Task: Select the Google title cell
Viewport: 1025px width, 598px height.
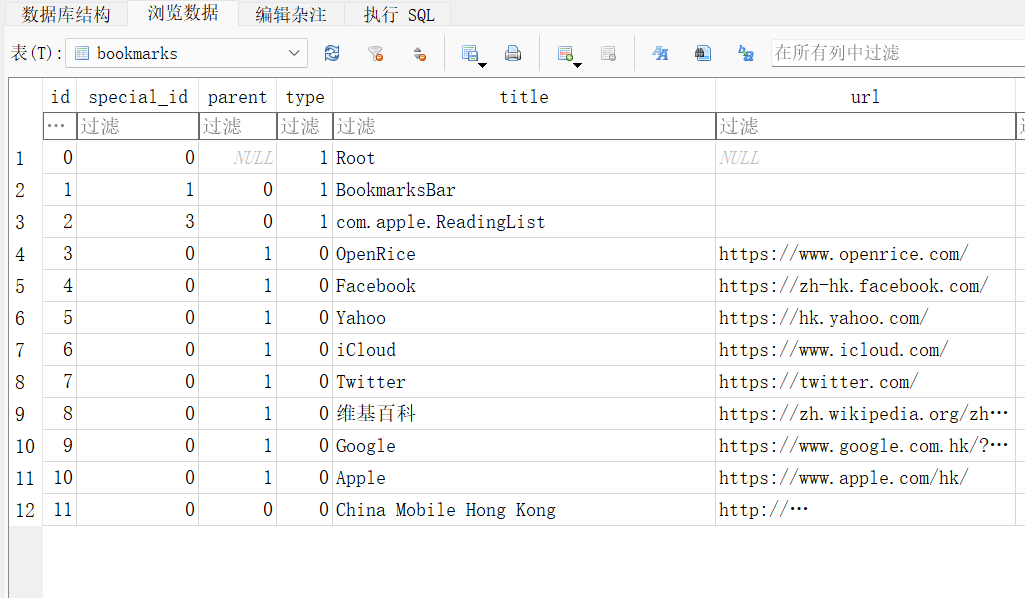Action: click(x=524, y=446)
